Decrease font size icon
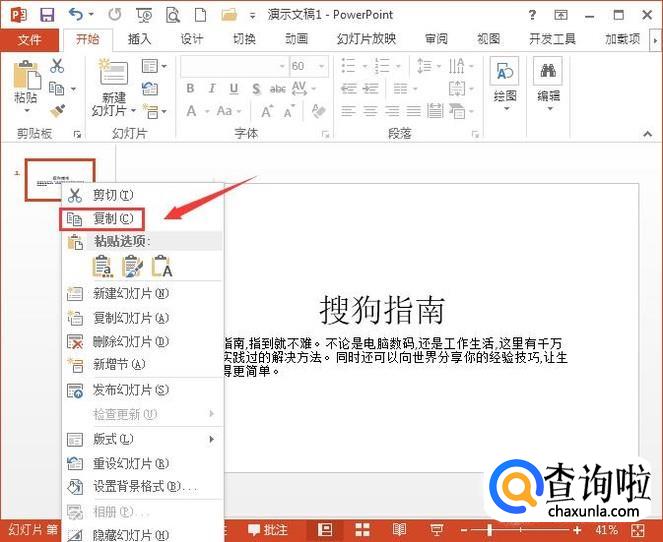663x542 pixels. 289,112
